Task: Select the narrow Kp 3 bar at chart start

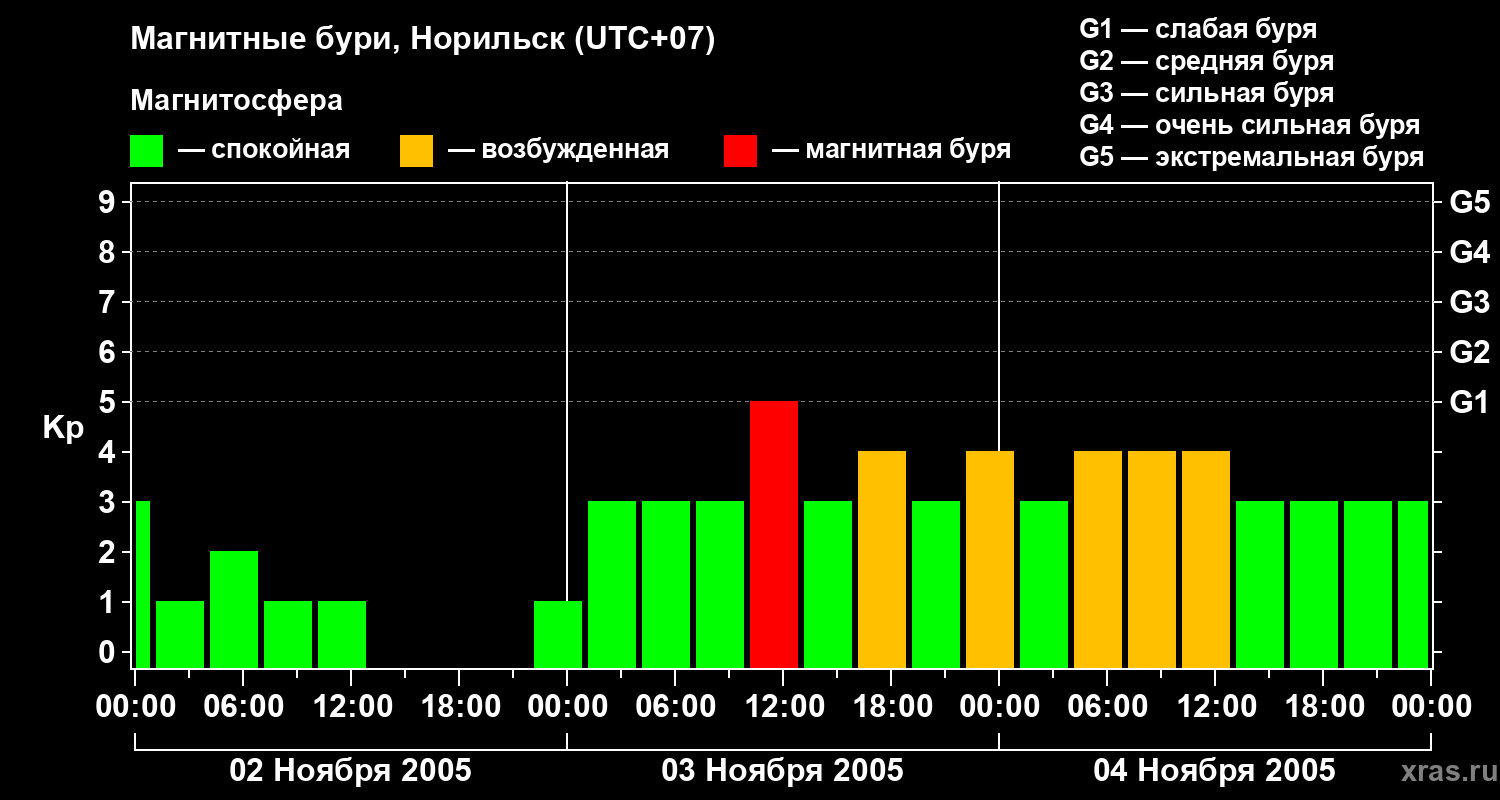Action: pos(142,584)
